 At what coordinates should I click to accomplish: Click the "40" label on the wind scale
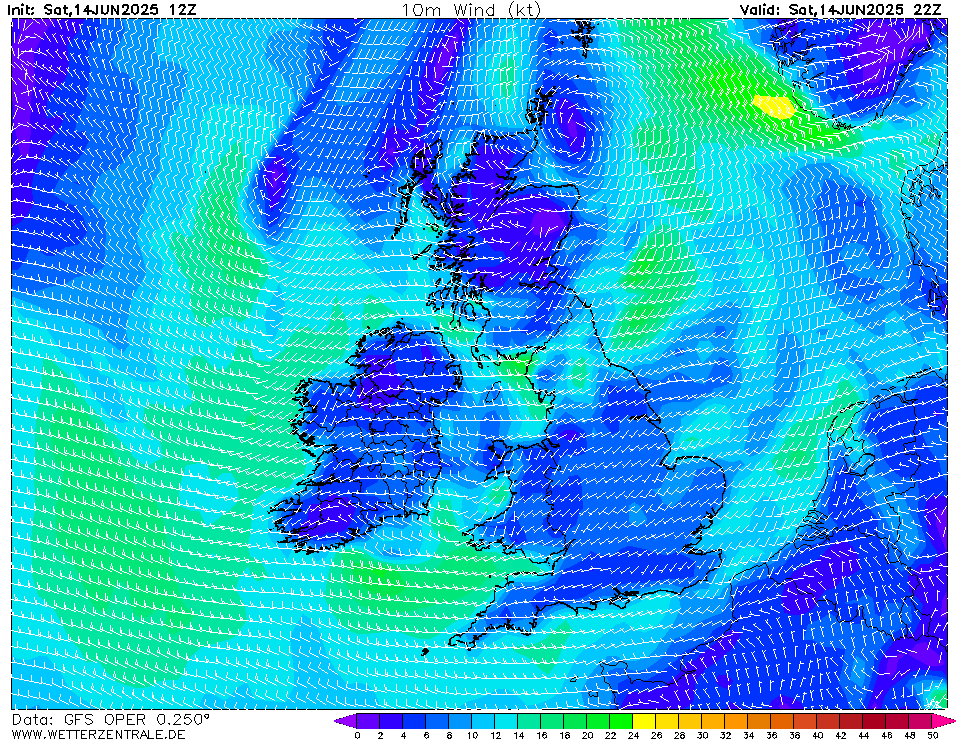(x=818, y=735)
